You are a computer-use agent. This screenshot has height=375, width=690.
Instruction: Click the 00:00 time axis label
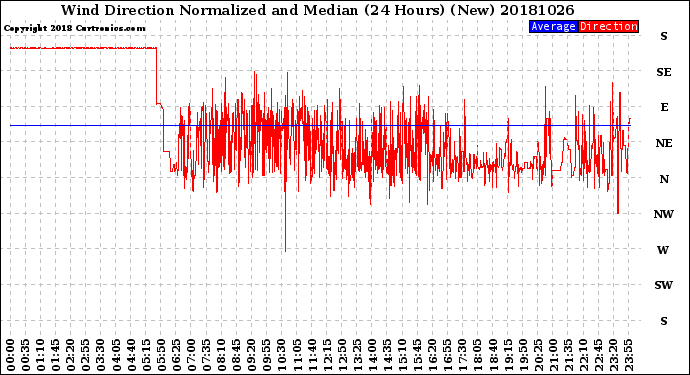tap(11, 355)
